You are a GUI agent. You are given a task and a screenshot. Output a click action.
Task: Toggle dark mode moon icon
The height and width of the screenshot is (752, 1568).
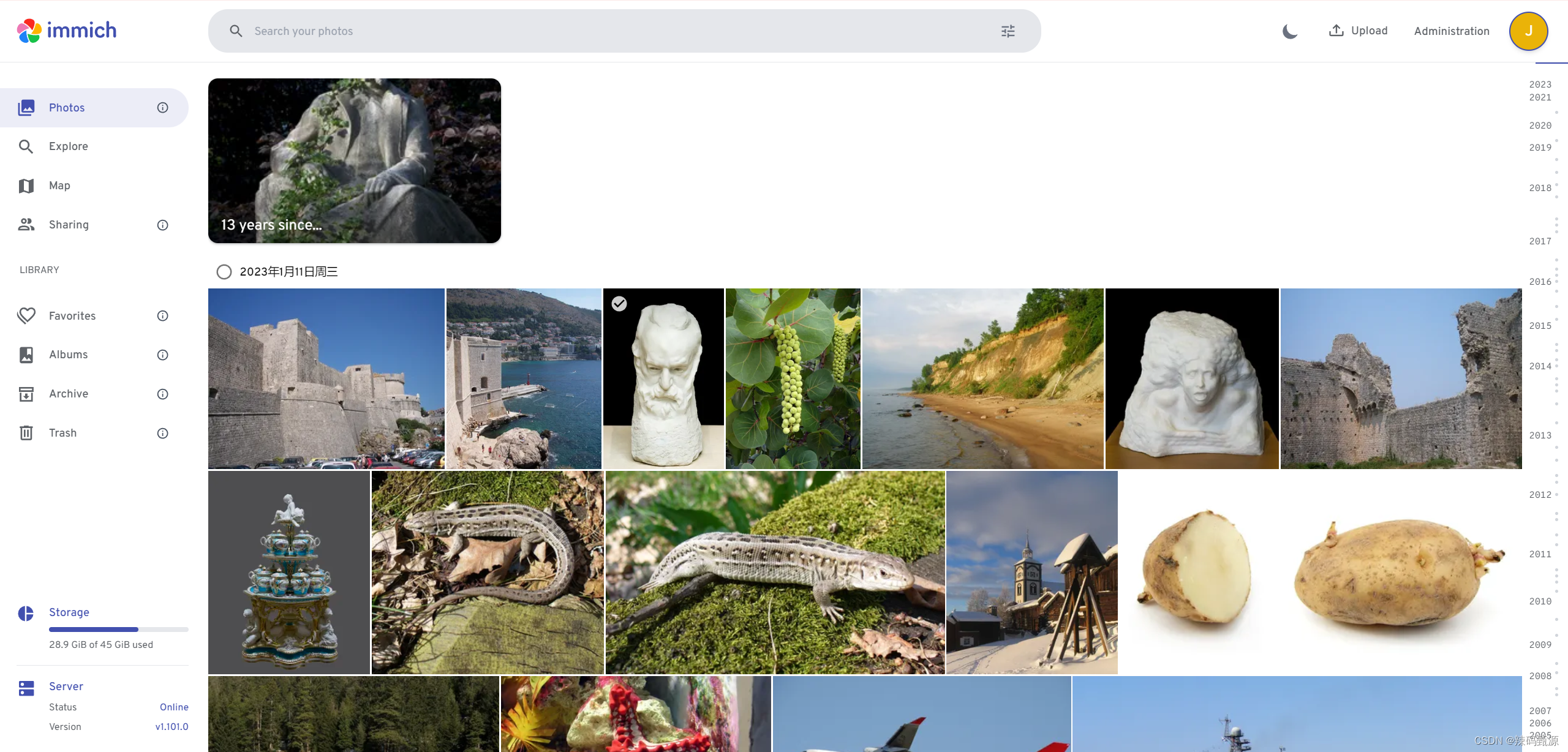coord(1290,31)
